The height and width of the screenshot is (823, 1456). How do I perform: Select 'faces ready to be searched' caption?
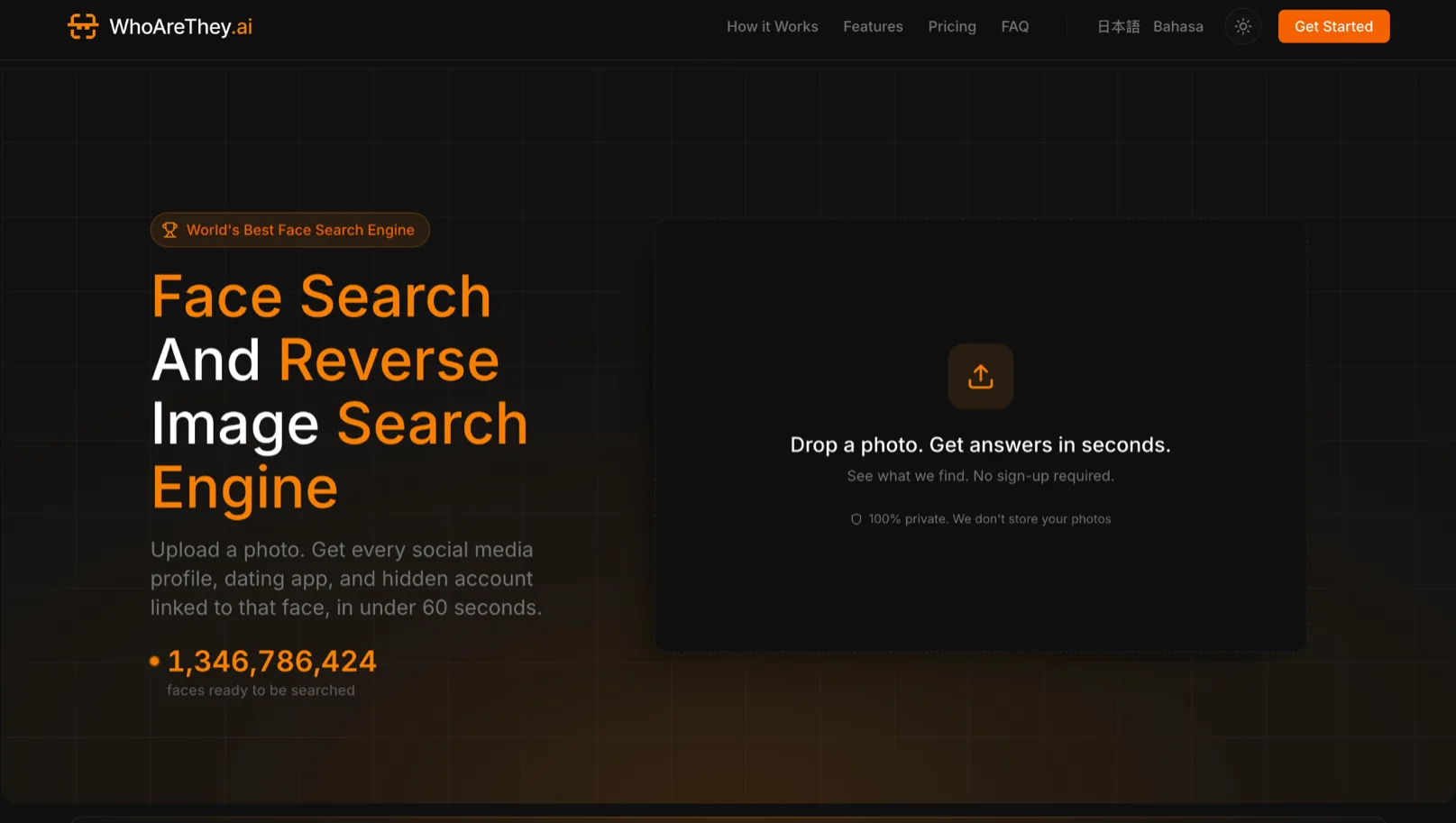(x=261, y=690)
